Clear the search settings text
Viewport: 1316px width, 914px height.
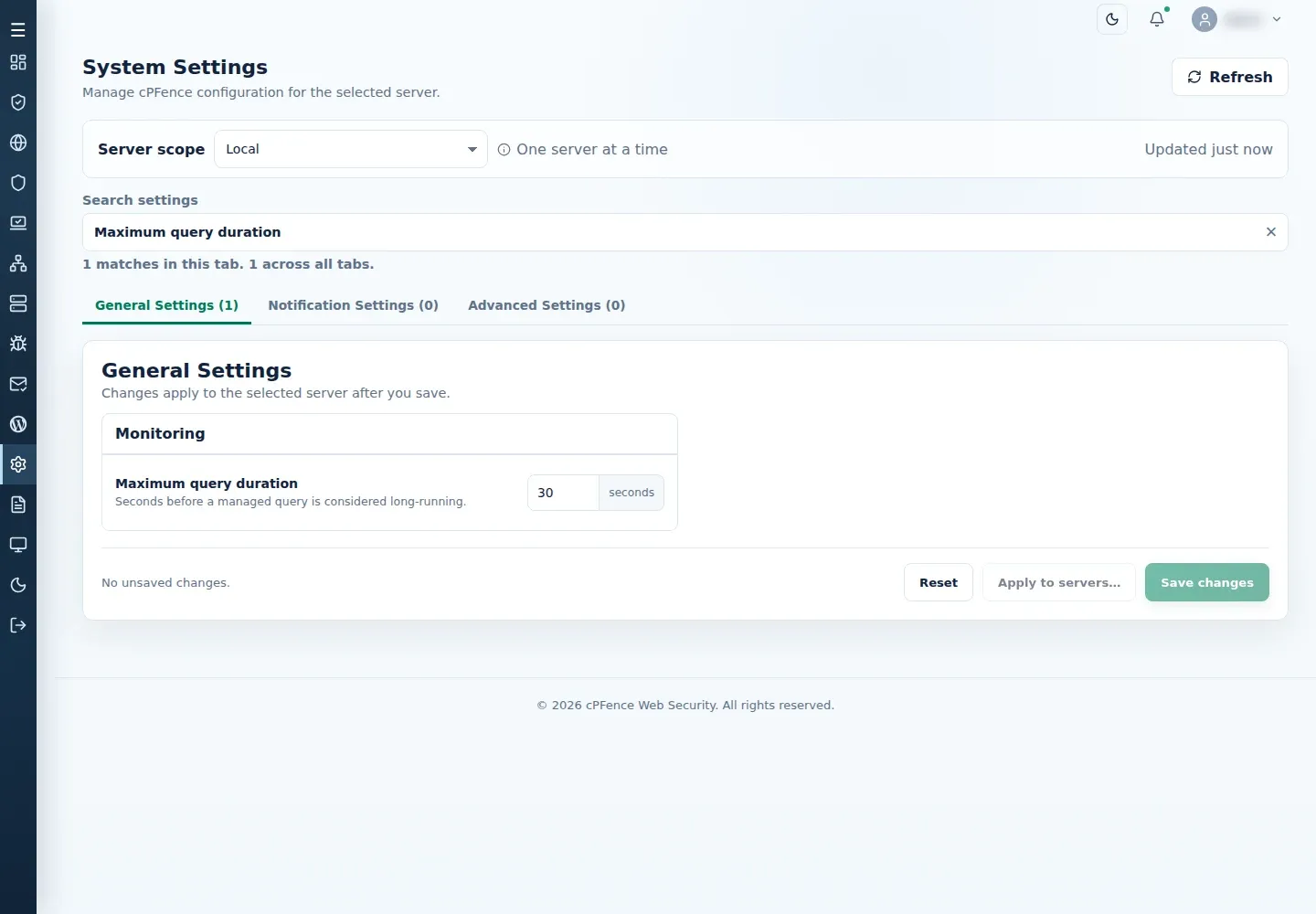[x=1270, y=232]
